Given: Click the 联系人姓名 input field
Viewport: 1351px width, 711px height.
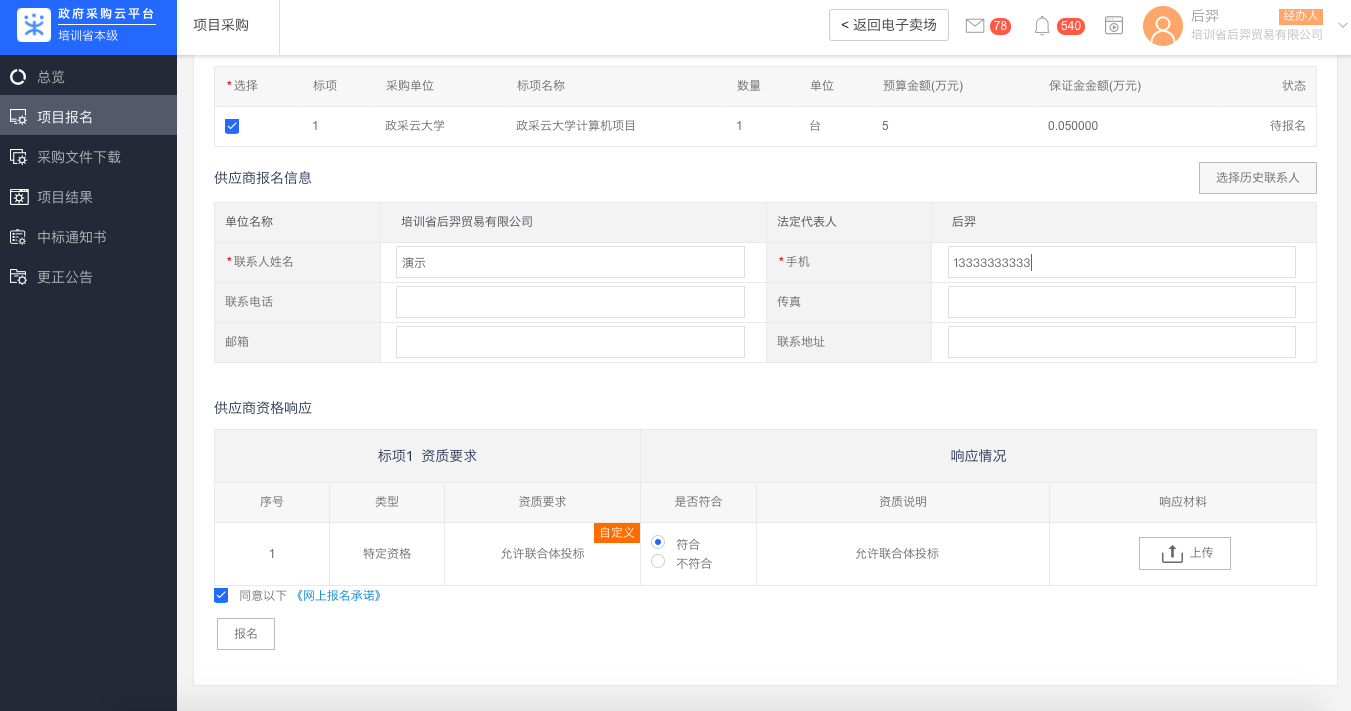Looking at the screenshot, I should click(570, 262).
